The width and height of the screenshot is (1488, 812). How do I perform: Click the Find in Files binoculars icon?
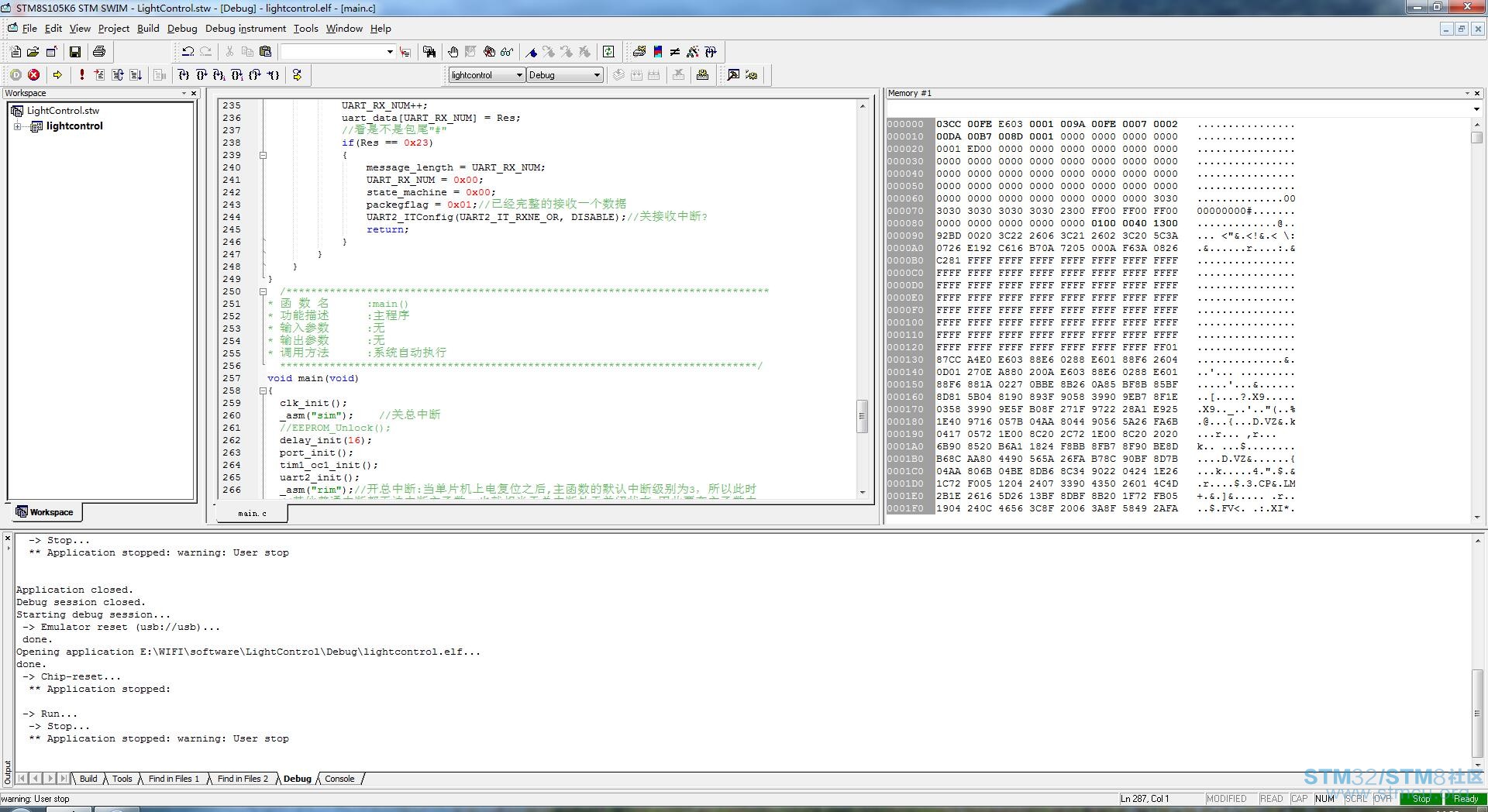(429, 52)
